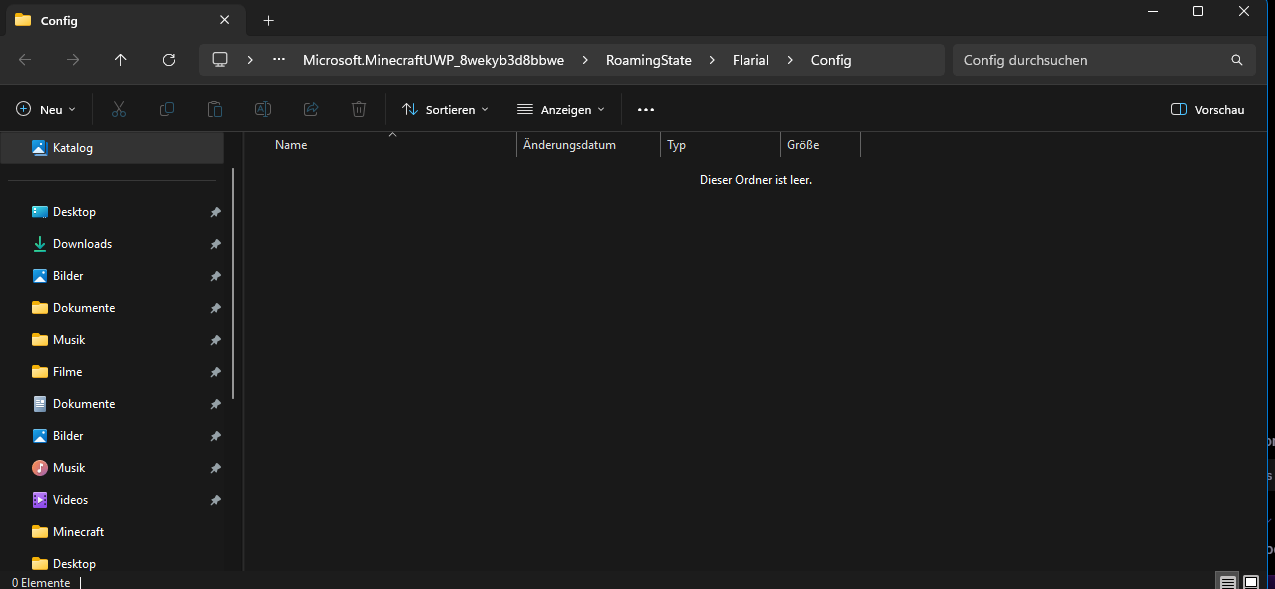Screen dimensions: 1275x589
Task: Click the Cut scissors icon
Action: (119, 109)
